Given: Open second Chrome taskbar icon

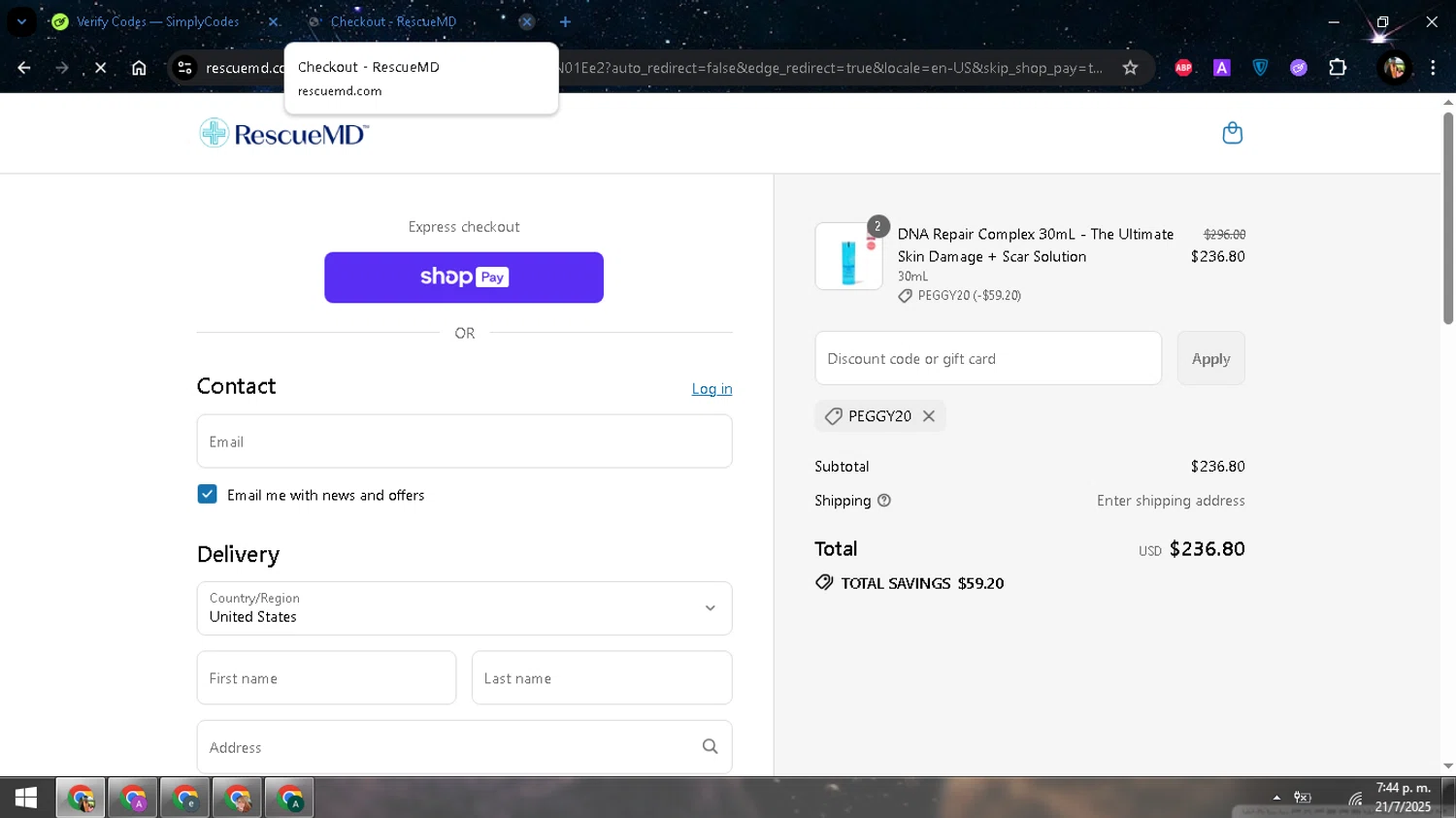Looking at the screenshot, I should tap(133, 799).
